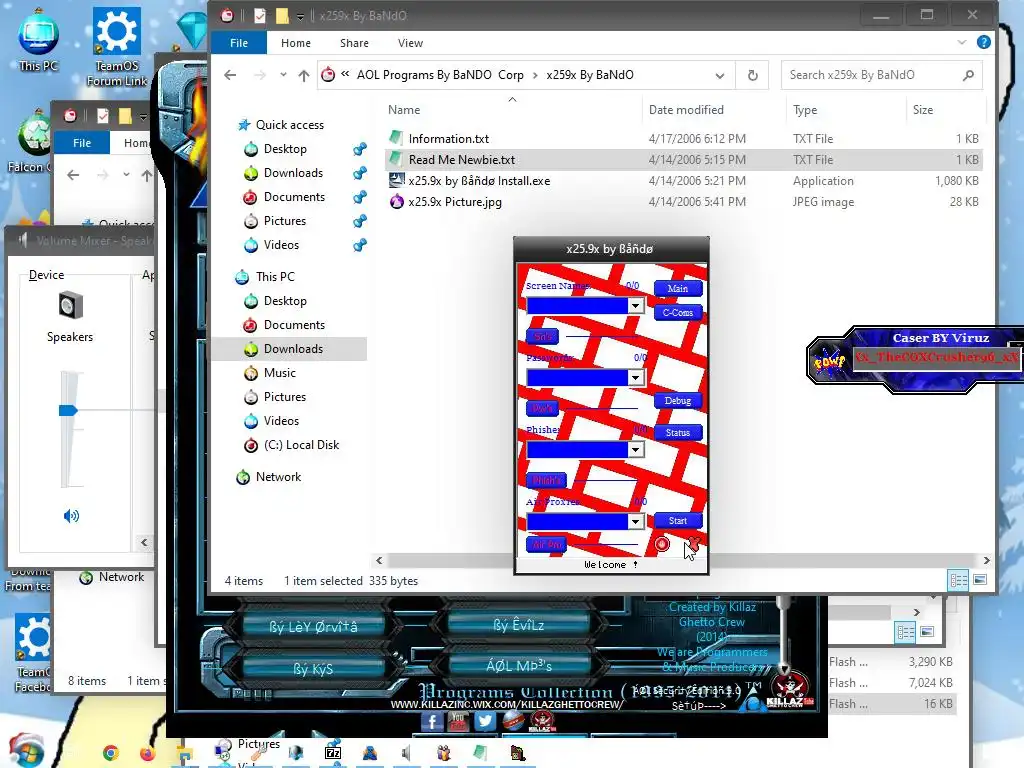The width and height of the screenshot is (1024, 768).
Task: Click the C-Coms button in x25.9x
Action: pyautogui.click(x=677, y=313)
